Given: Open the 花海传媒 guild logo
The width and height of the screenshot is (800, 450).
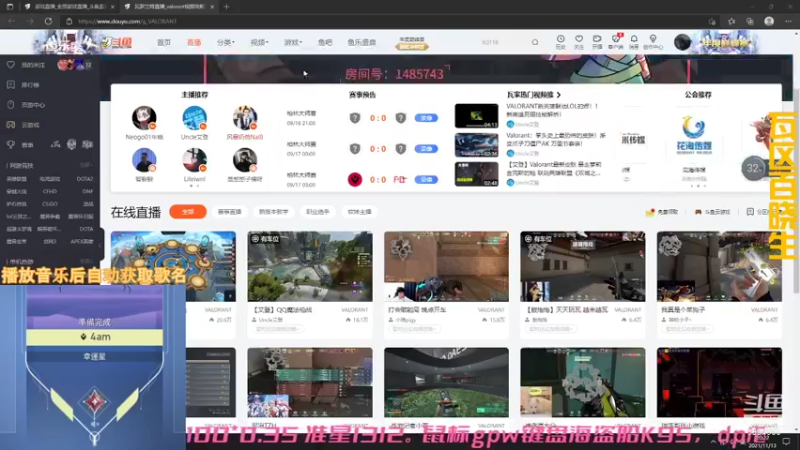Looking at the screenshot, I should 693,136.
